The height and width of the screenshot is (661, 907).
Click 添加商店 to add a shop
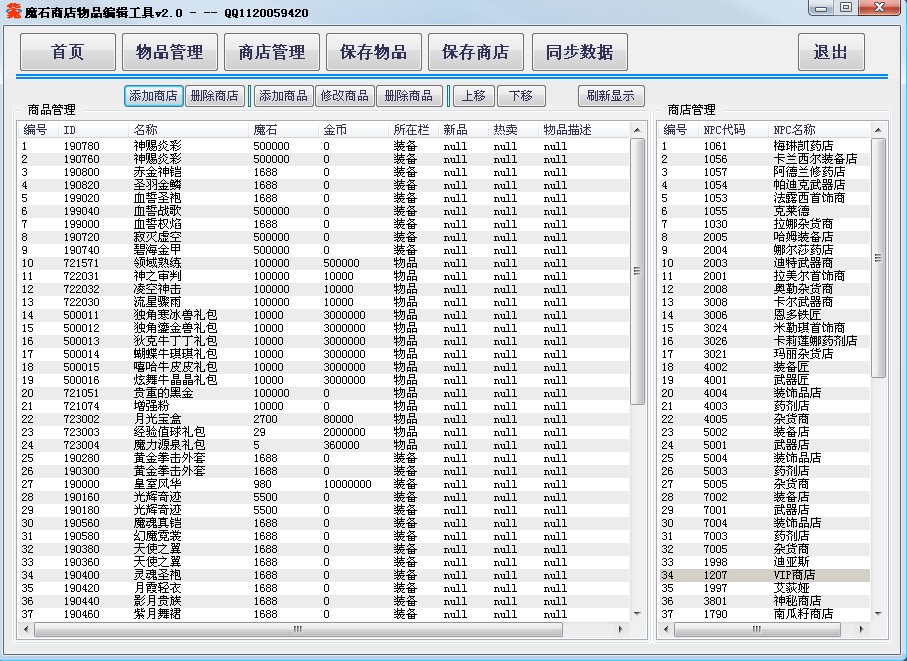(x=154, y=96)
